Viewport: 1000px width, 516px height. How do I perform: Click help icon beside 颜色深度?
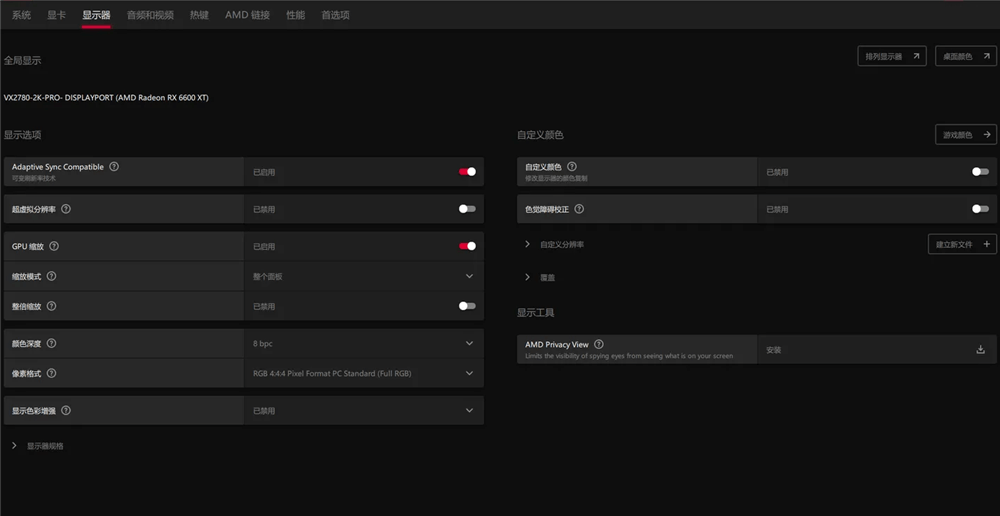(51, 343)
